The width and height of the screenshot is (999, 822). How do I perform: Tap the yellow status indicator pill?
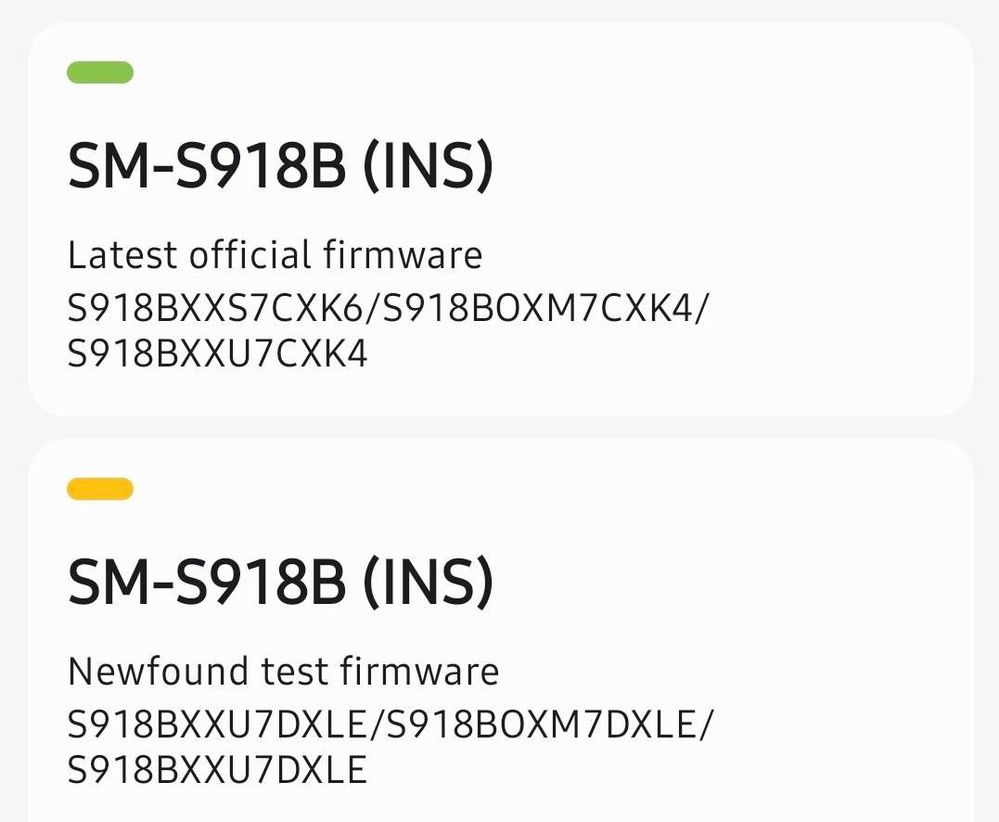(x=100, y=489)
